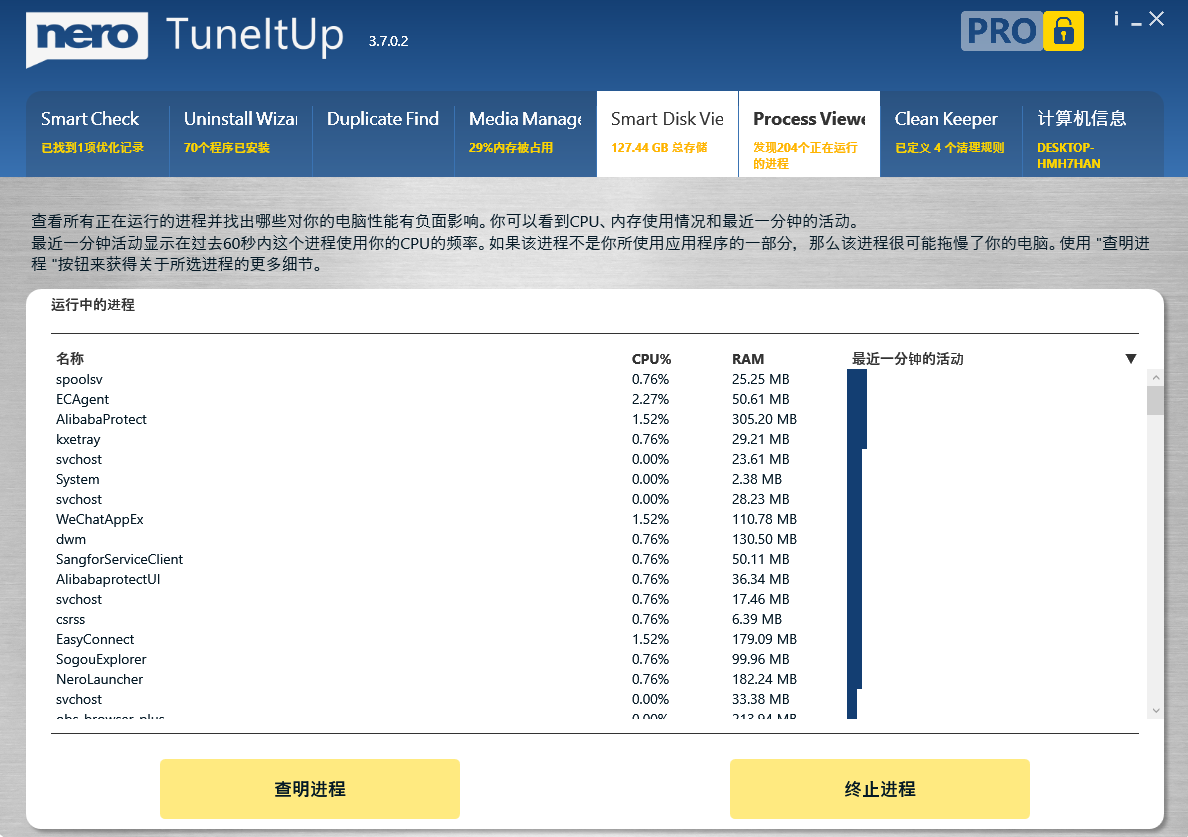The image size is (1188, 837).
Task: Open the Uninstall Wizard tab
Action: coord(240,134)
